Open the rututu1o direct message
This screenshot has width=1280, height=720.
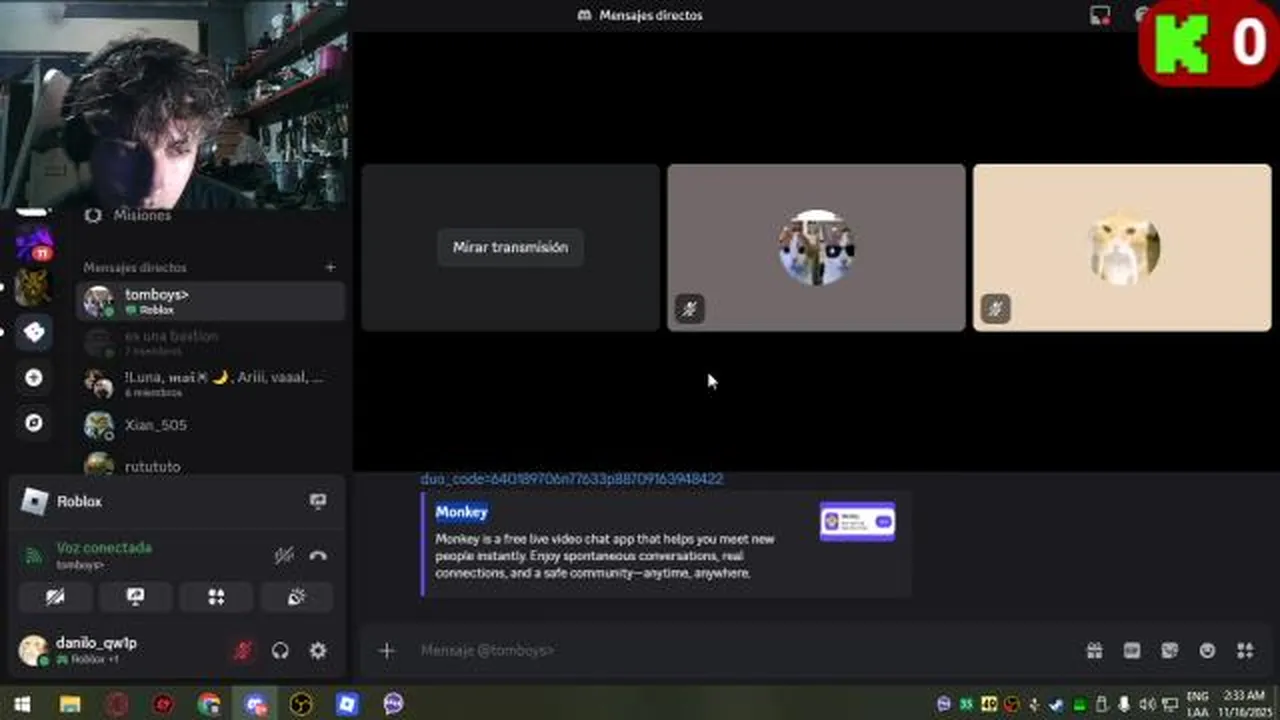(x=210, y=464)
